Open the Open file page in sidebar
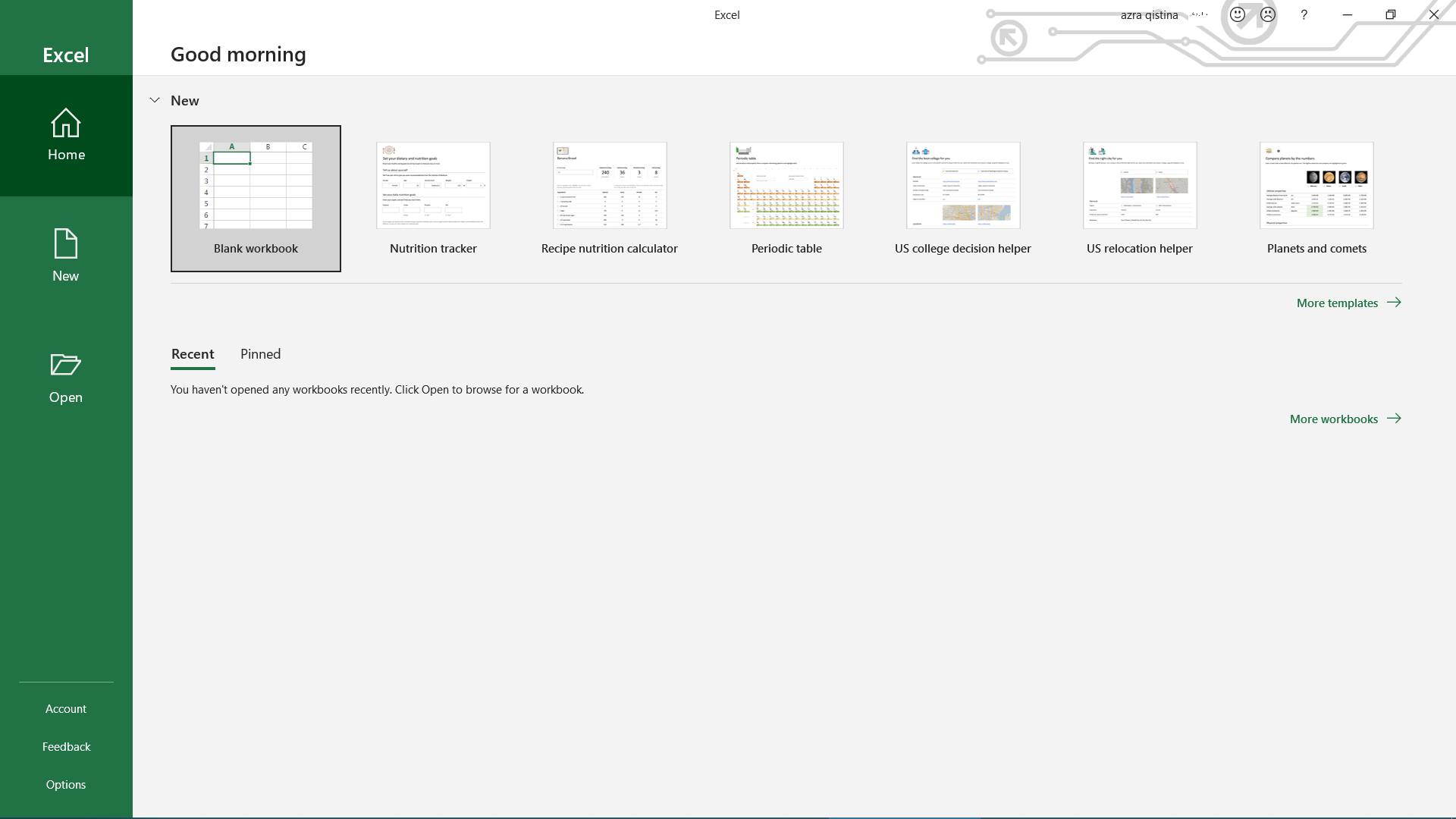1456x819 pixels. [66, 378]
